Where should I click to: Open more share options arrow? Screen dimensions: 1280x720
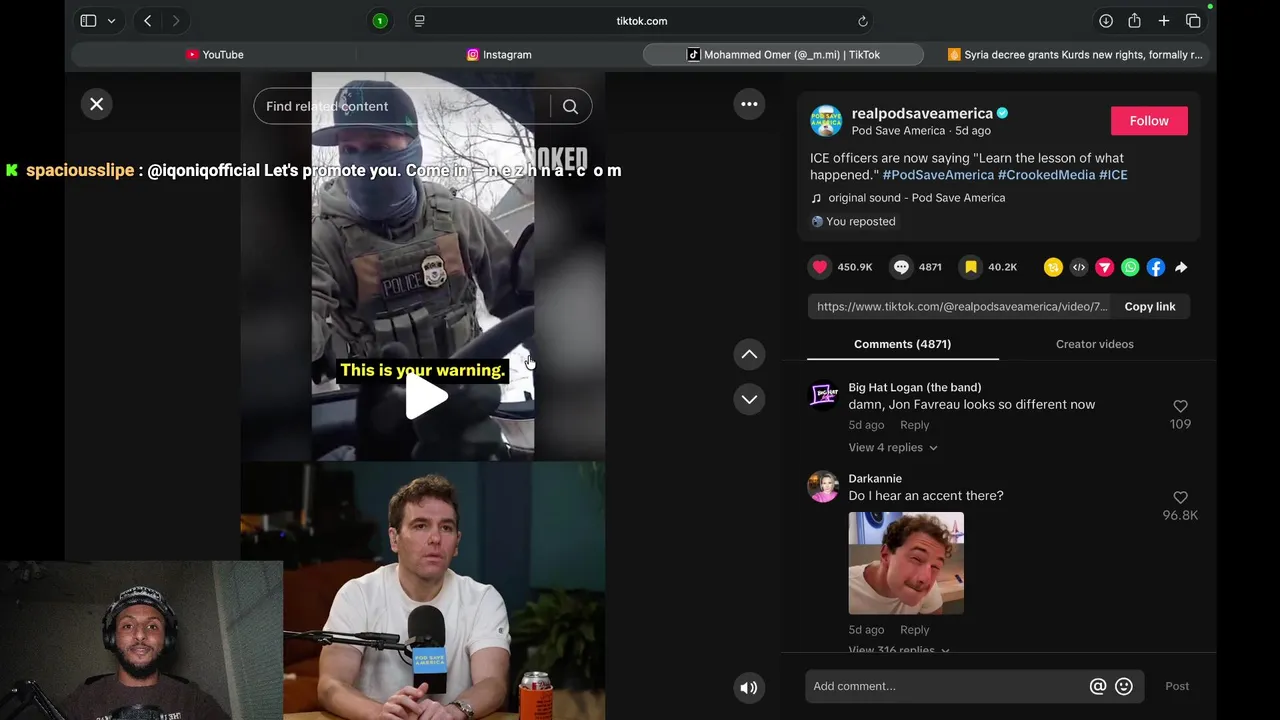[x=1181, y=267]
